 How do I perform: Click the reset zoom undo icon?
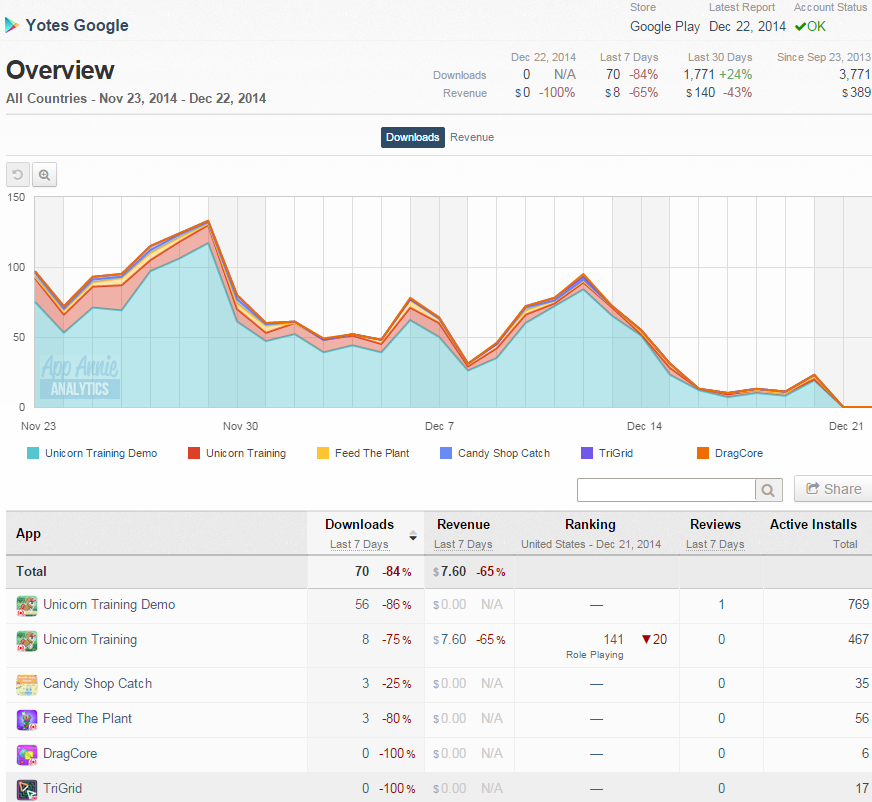17,175
